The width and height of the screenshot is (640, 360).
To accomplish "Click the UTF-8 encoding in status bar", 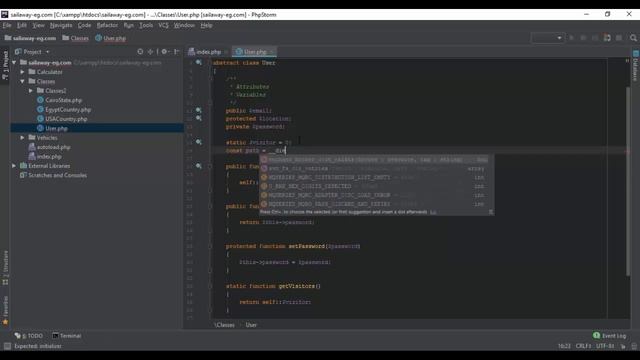I will (604, 346).
